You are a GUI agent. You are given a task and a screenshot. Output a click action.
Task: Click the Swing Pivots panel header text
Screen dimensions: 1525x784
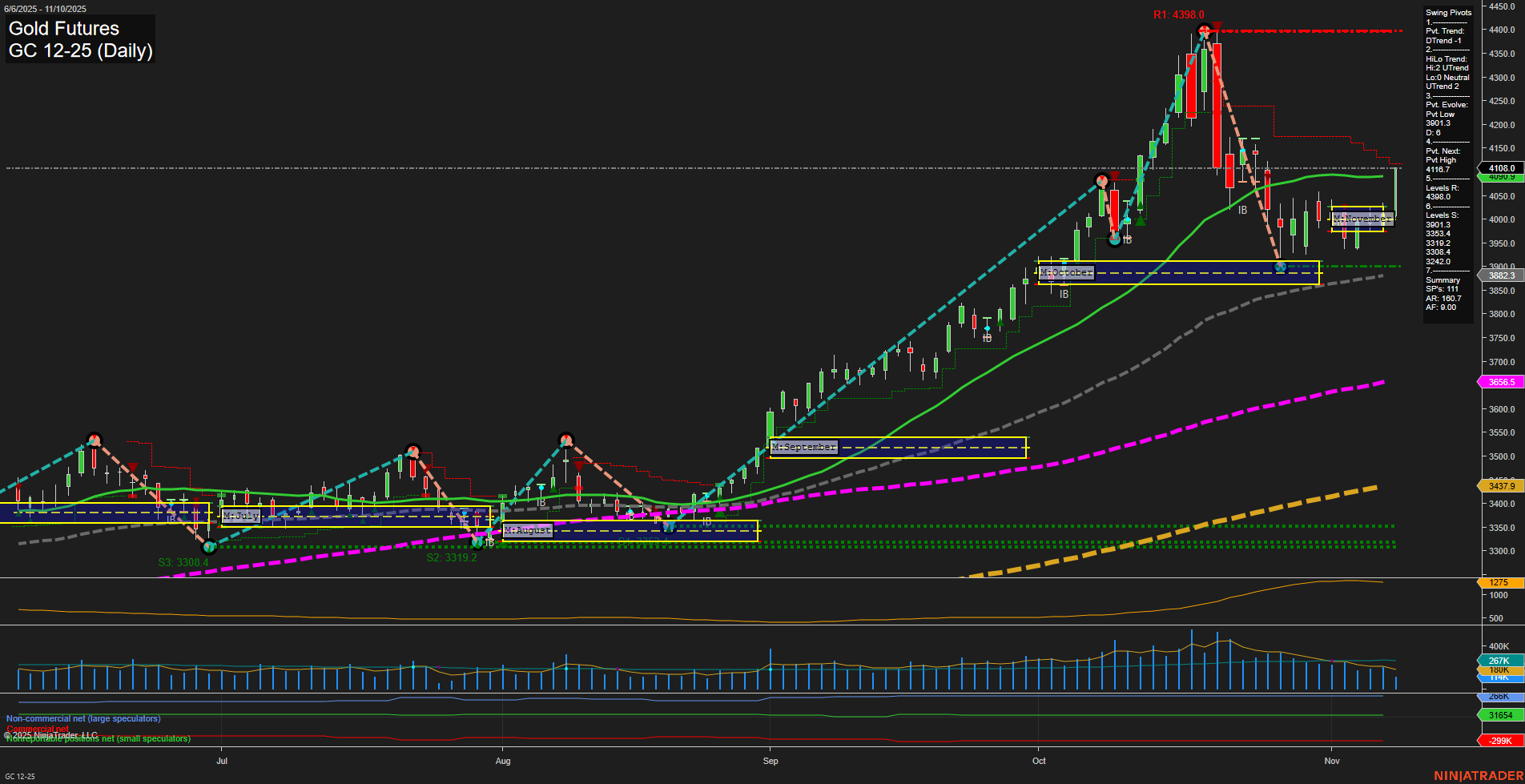pos(1448,12)
